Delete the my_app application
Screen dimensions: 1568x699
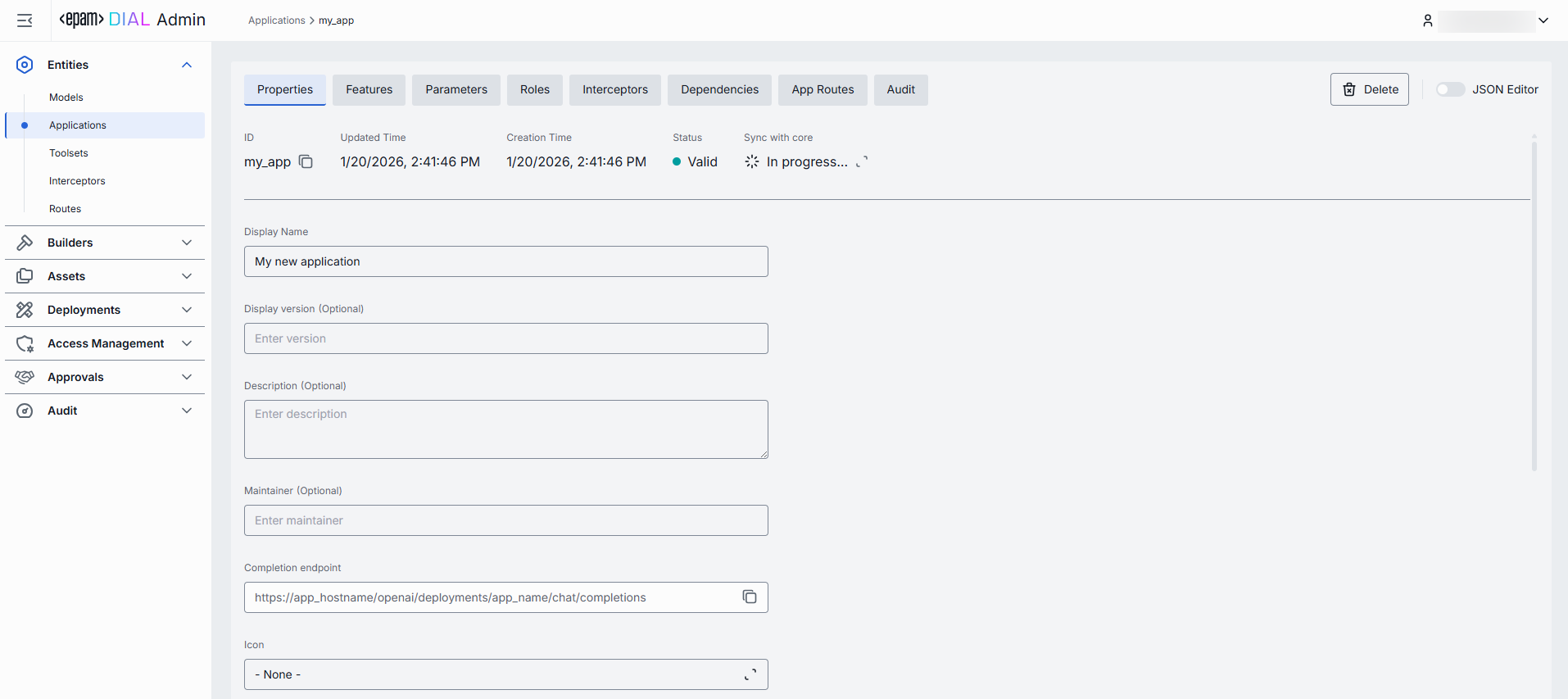(x=1369, y=89)
